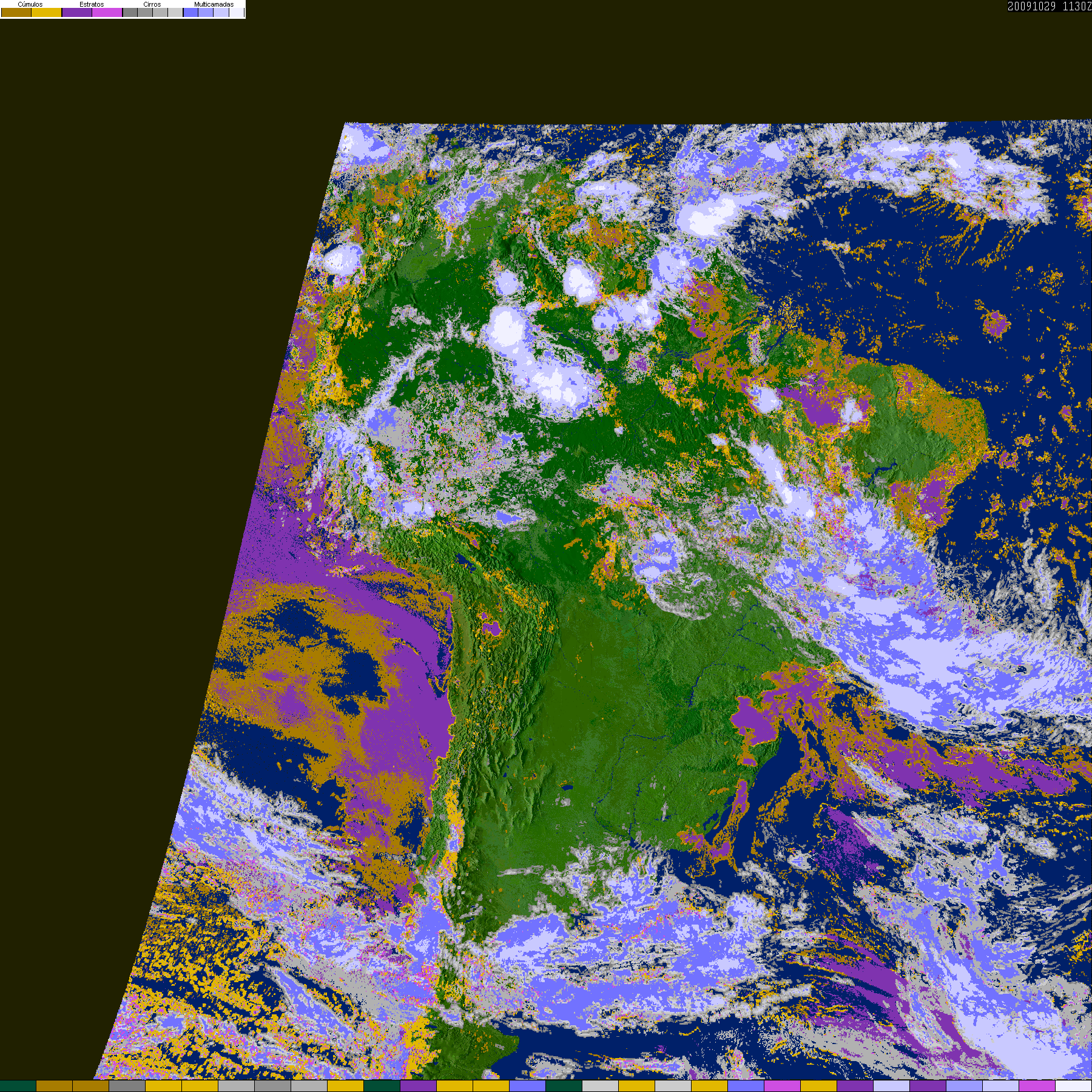
Task: Click the 1130Z time stamp
Action: (1077, 6)
